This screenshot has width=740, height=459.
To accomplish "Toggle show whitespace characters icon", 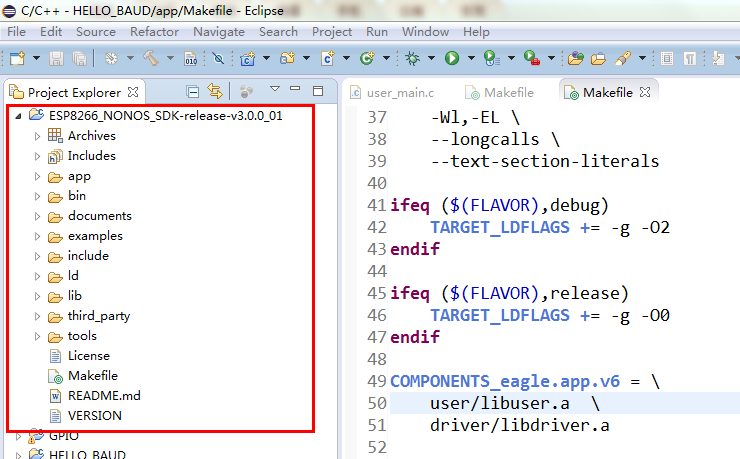I will tap(690, 58).
